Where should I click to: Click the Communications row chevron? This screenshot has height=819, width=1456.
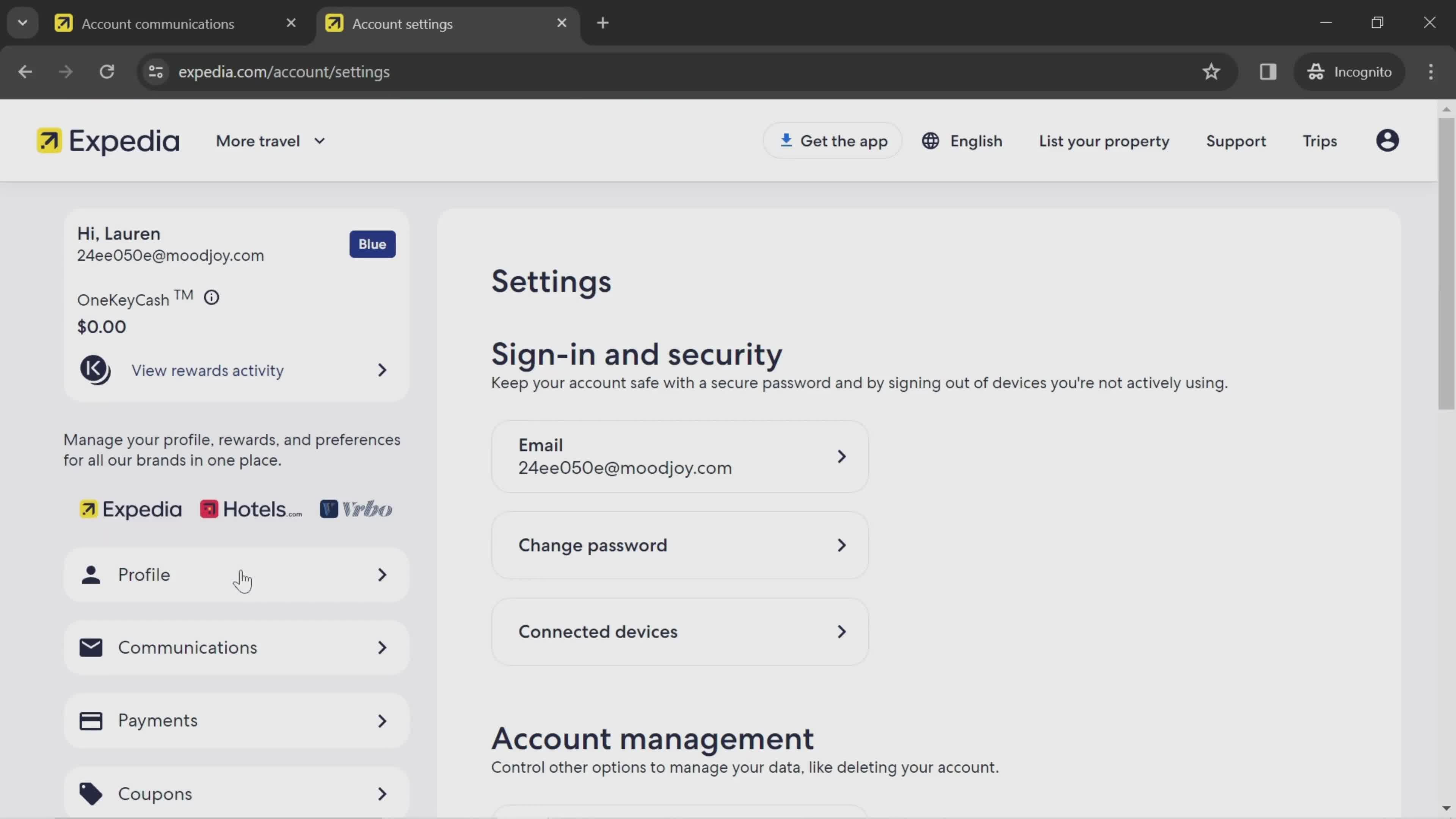tap(382, 648)
